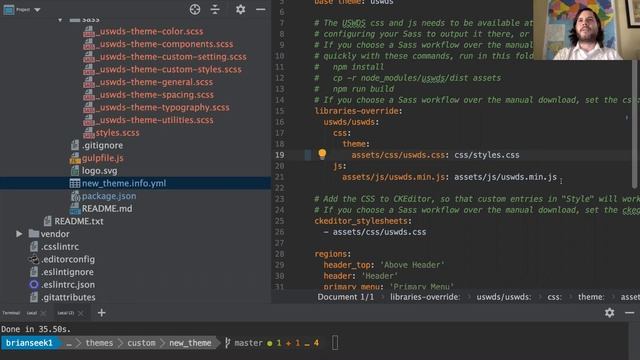This screenshot has width=640, height=360.
Task: Click the SASS file icon for styles.scss
Action: coord(89,133)
